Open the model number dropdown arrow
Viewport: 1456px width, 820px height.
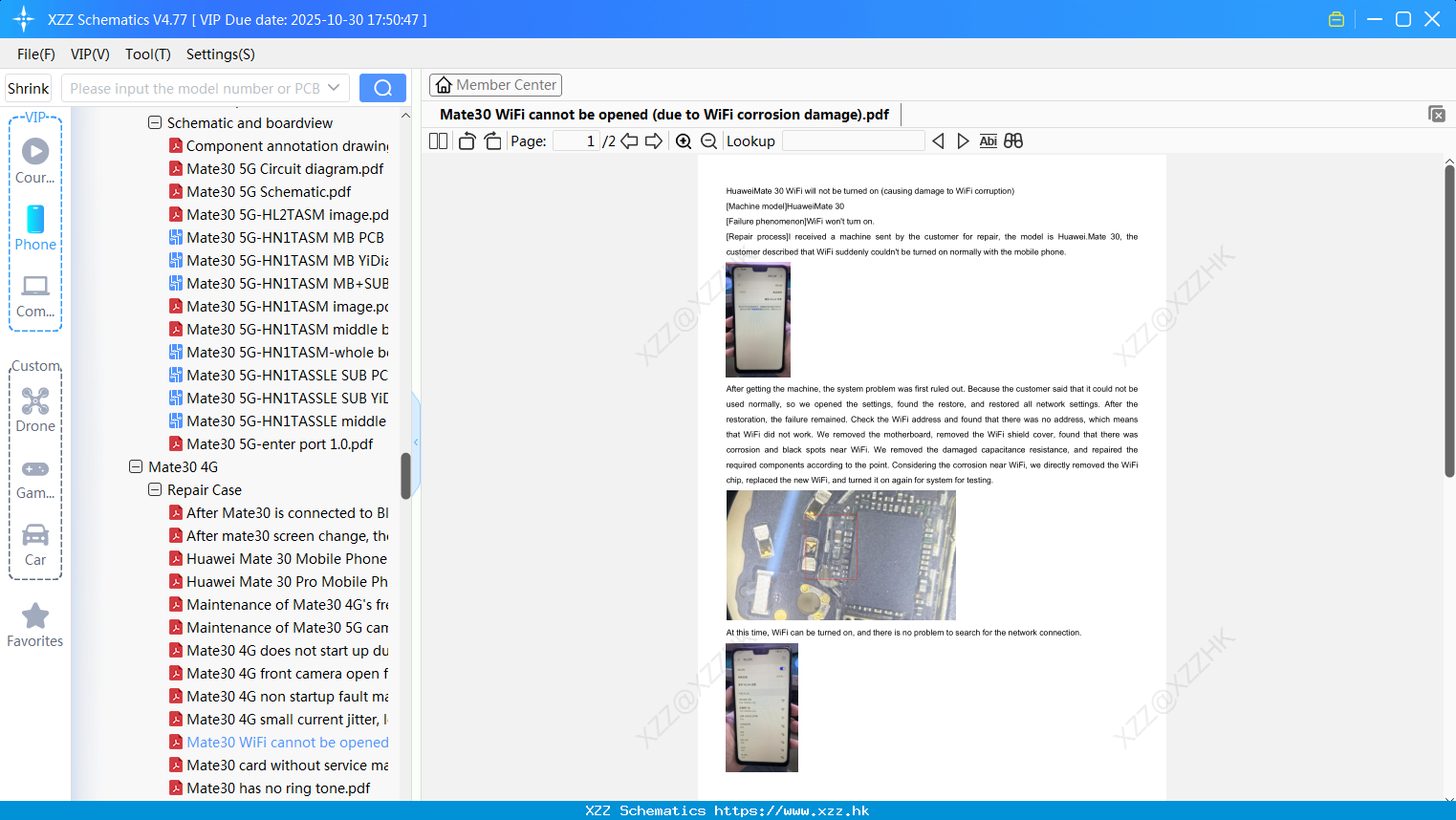click(334, 88)
